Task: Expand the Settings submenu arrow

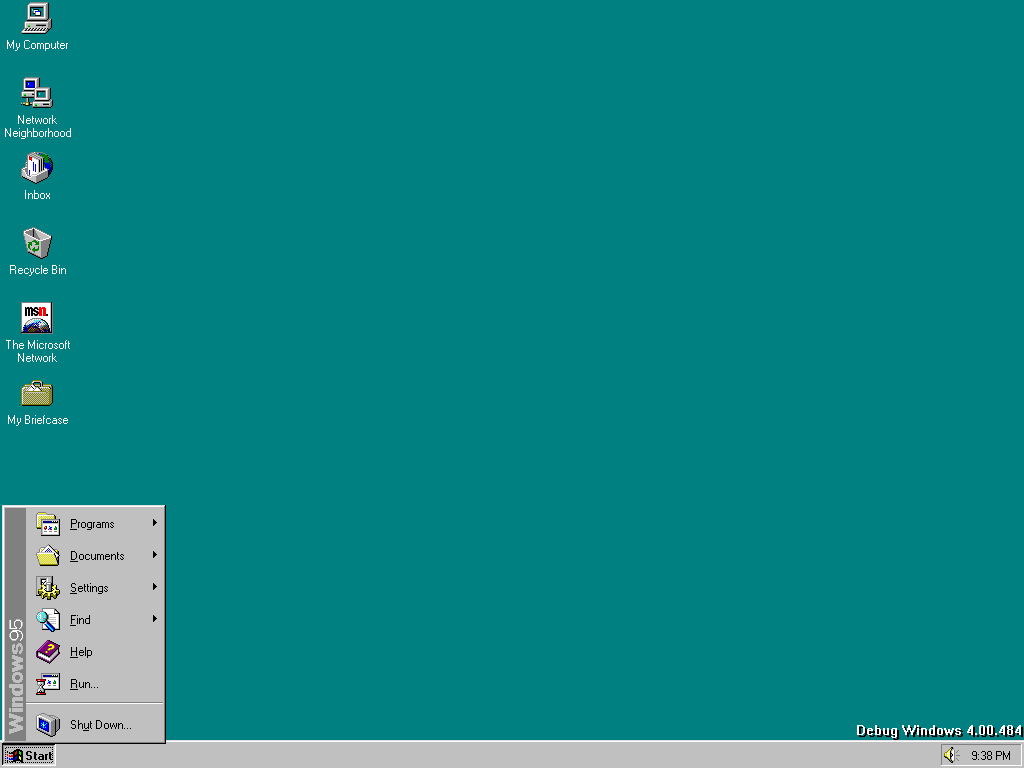Action: click(155, 586)
